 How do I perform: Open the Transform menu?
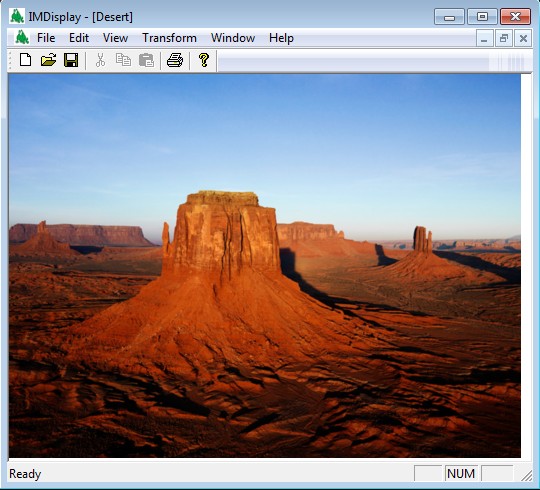pos(169,38)
